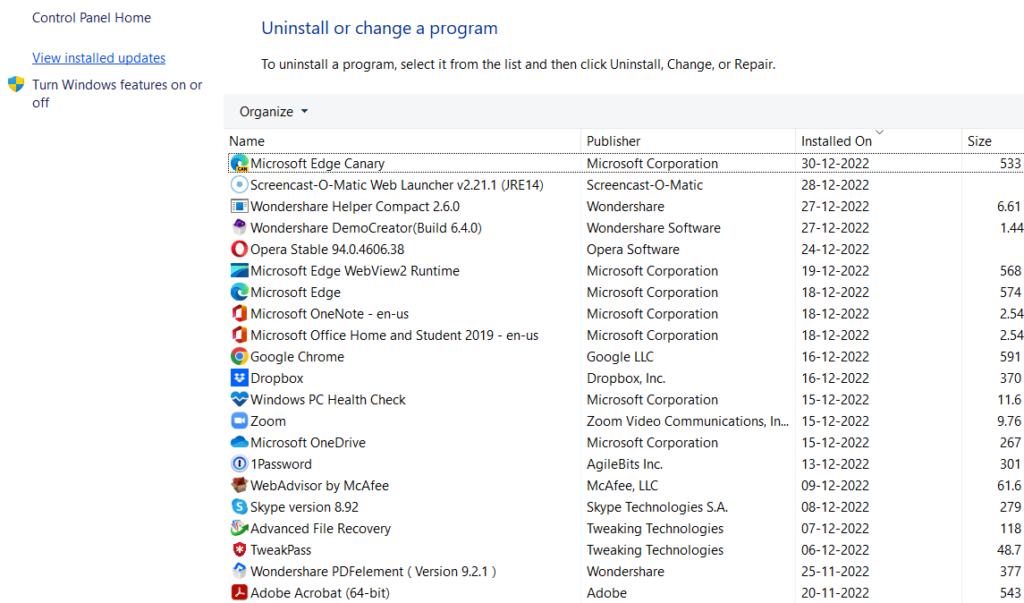Image resolution: width=1024 pixels, height=603 pixels.
Task: Select Advanced File Recovery entry
Action: (321, 529)
